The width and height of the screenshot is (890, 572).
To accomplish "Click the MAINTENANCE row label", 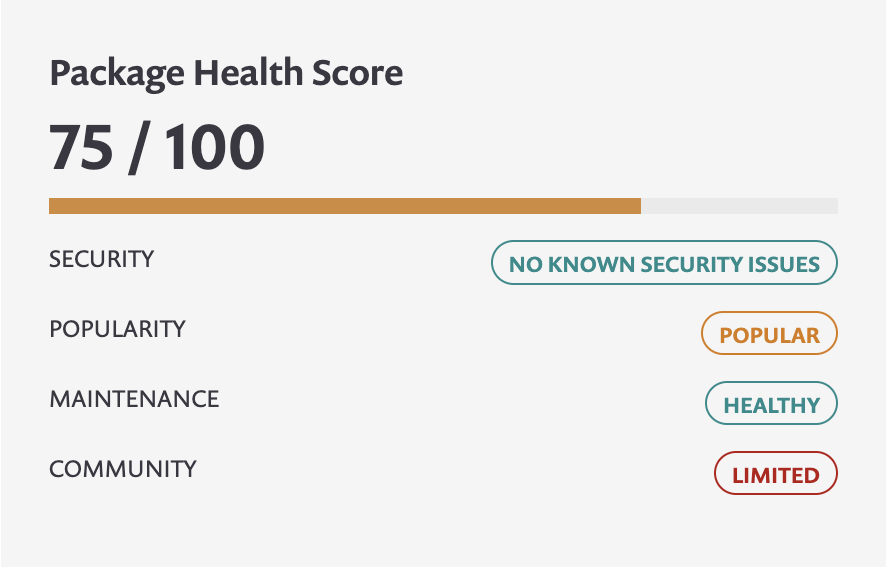I will pos(134,399).
